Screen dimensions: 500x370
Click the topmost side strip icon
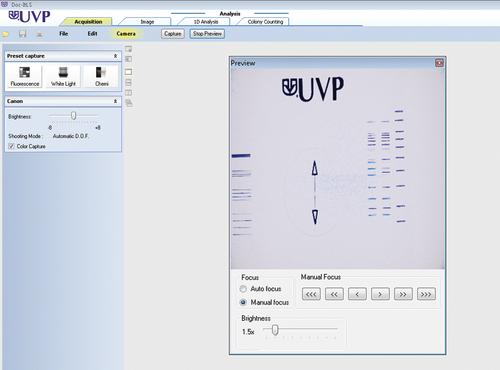click(x=128, y=49)
